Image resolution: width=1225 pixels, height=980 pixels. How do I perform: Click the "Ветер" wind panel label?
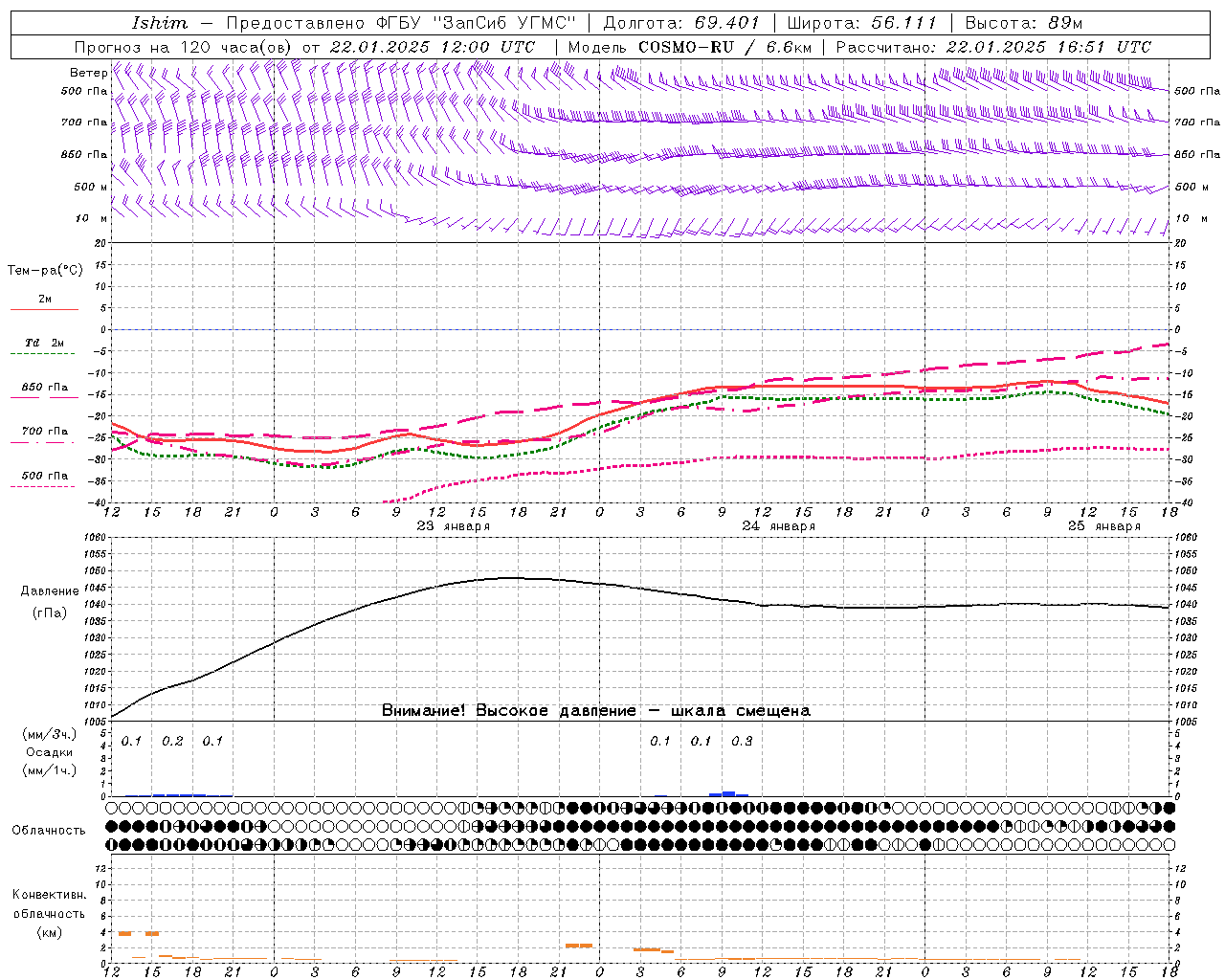[x=88, y=73]
